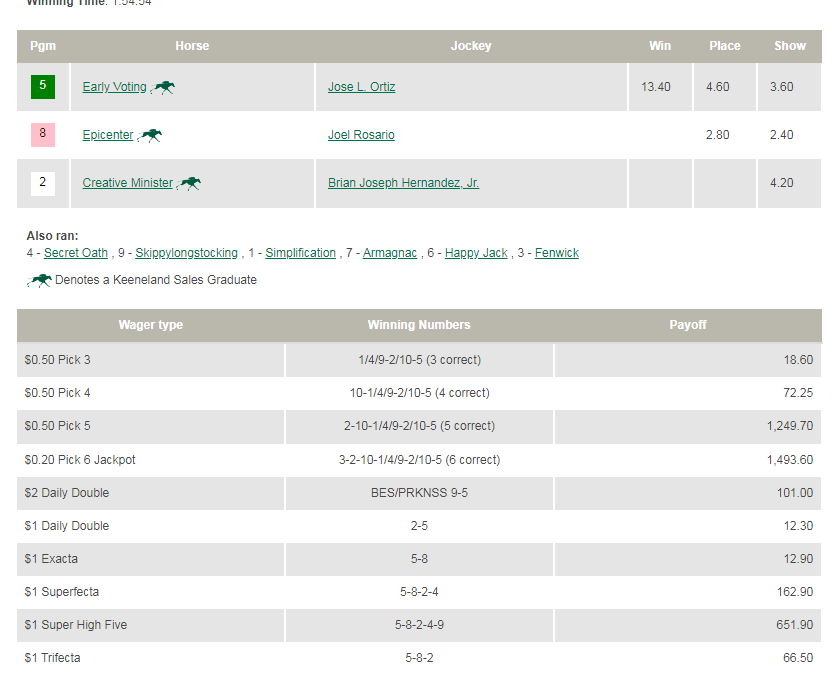Open Secret Oath in Also ran list
Image resolution: width=832 pixels, height=679 pixels.
click(76, 253)
